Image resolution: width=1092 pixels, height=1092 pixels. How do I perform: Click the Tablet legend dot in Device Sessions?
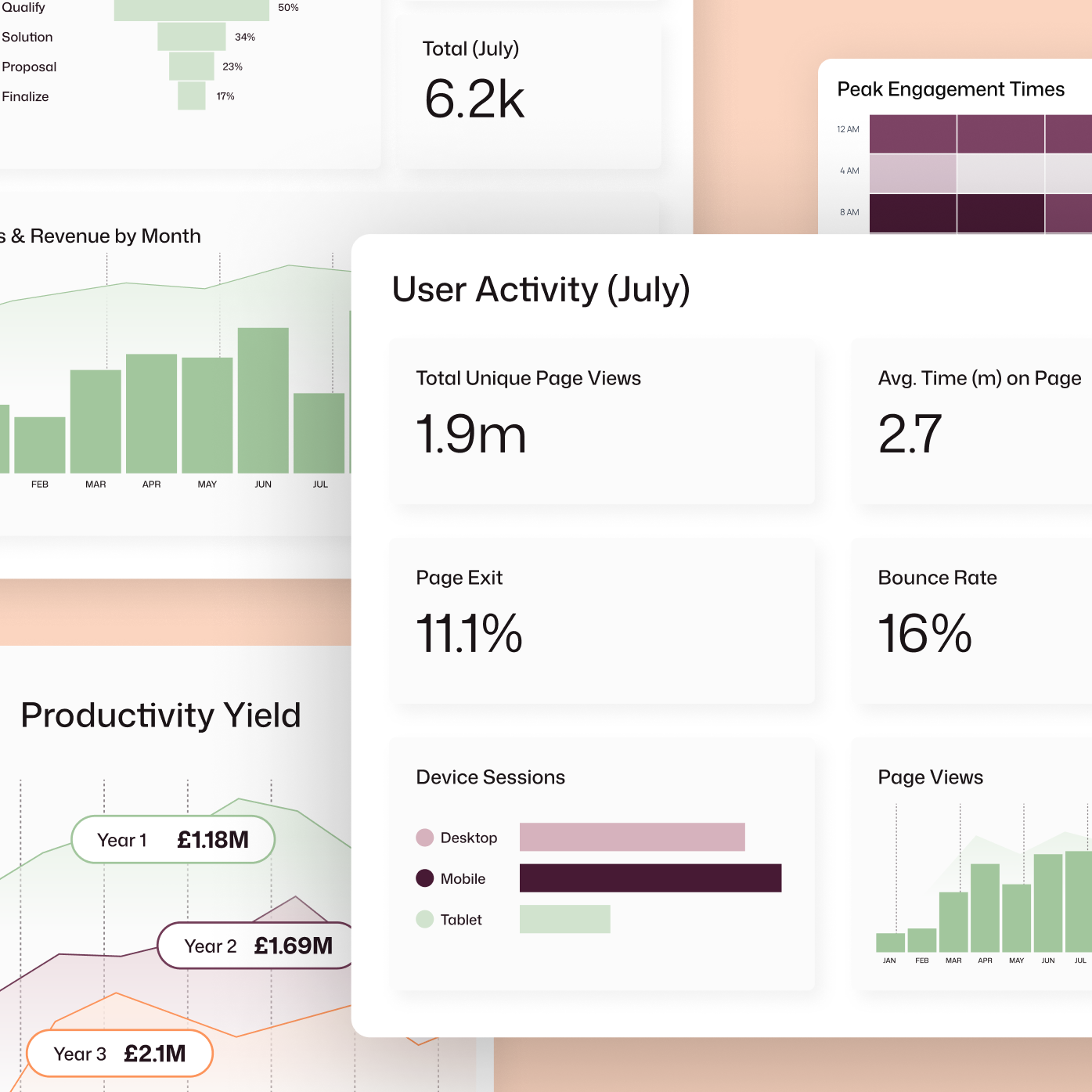424,919
